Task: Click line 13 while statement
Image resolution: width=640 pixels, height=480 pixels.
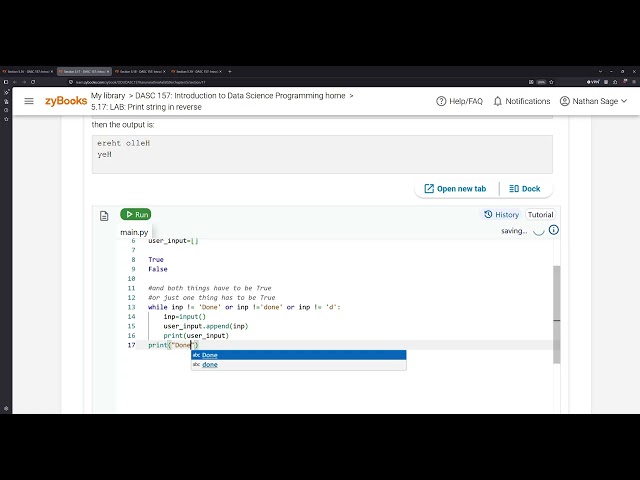Action: click(x=244, y=307)
